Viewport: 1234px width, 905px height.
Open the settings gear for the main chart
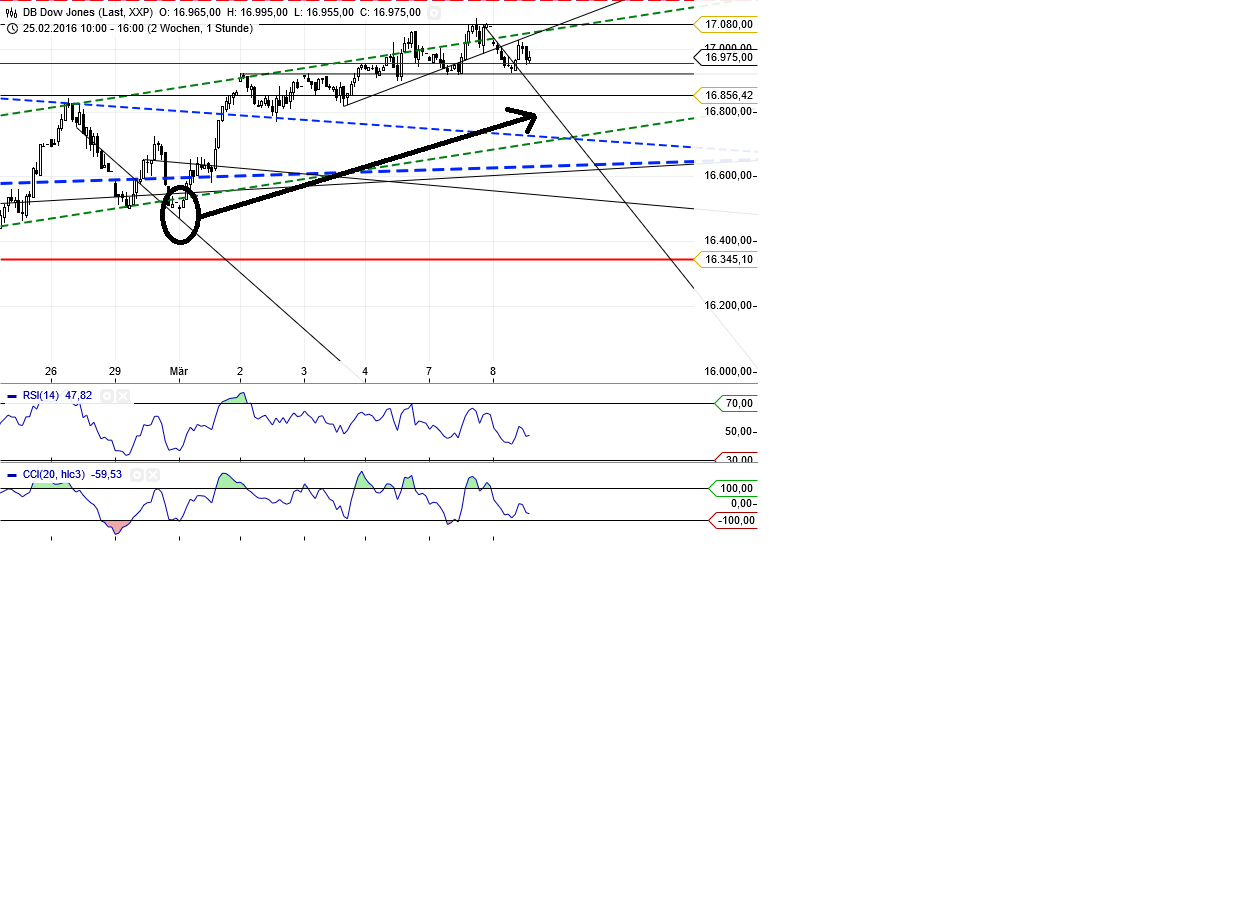(x=433, y=13)
